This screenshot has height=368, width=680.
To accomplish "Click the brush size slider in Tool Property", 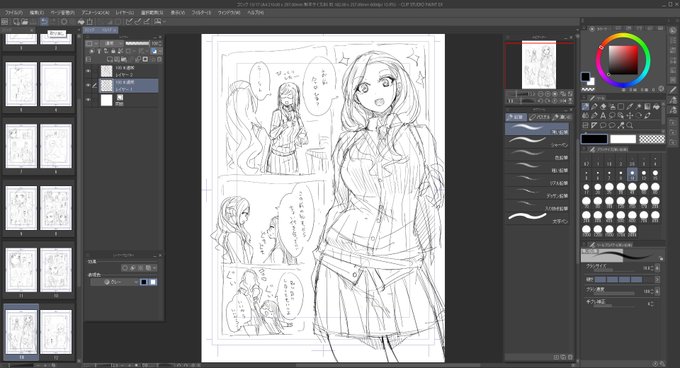I will point(613,271).
